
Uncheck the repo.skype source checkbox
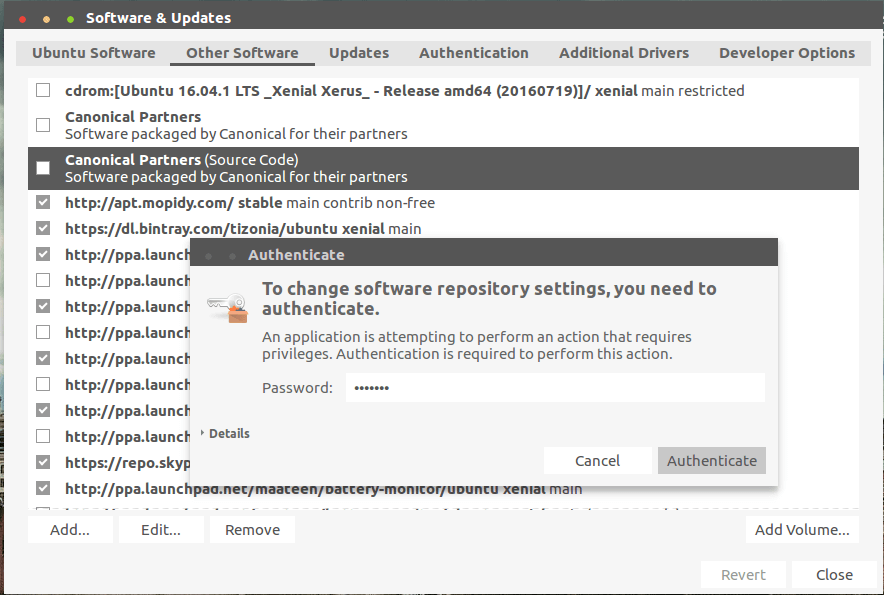tap(43, 462)
